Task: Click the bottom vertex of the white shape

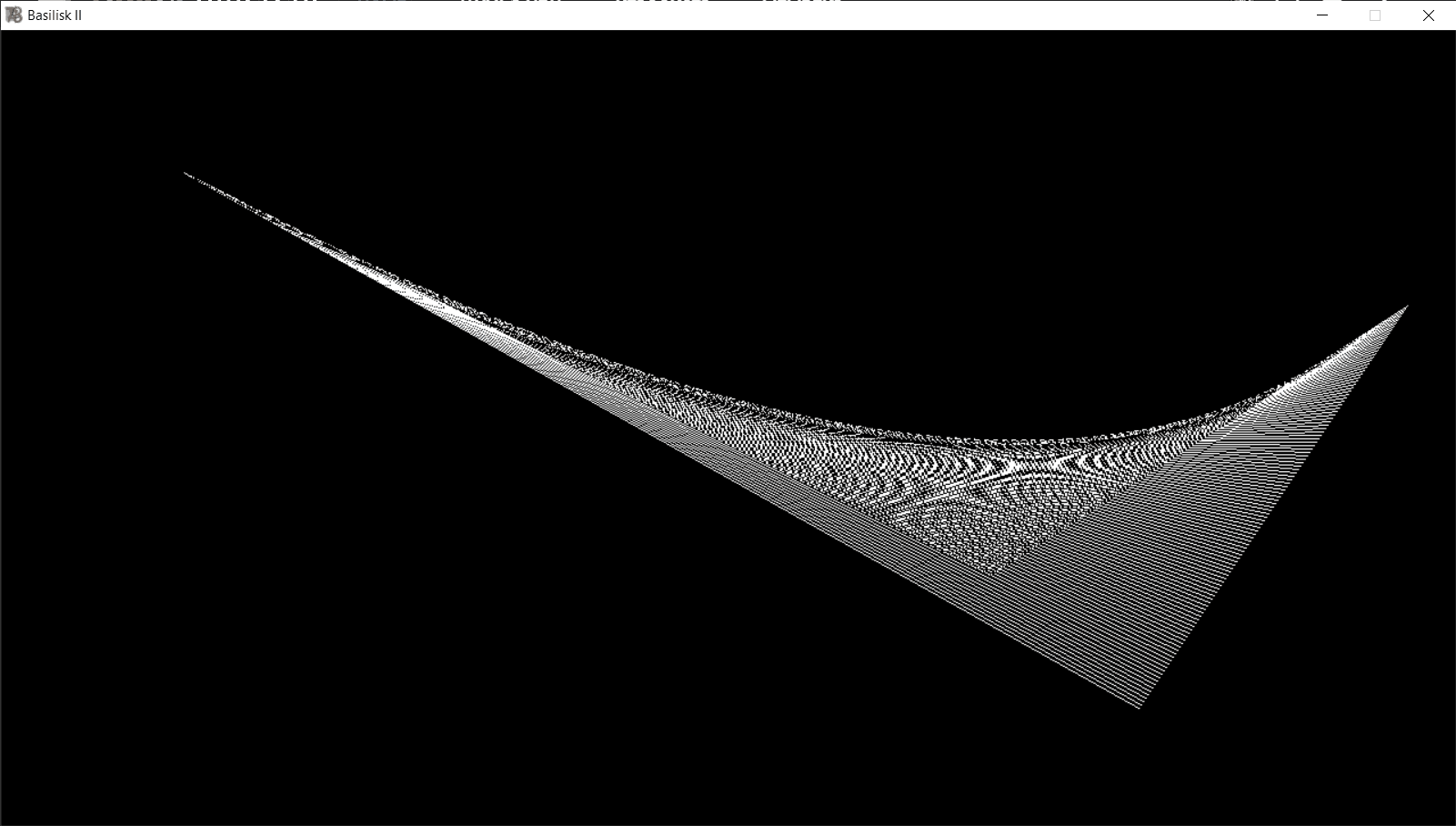Action: (x=1139, y=706)
